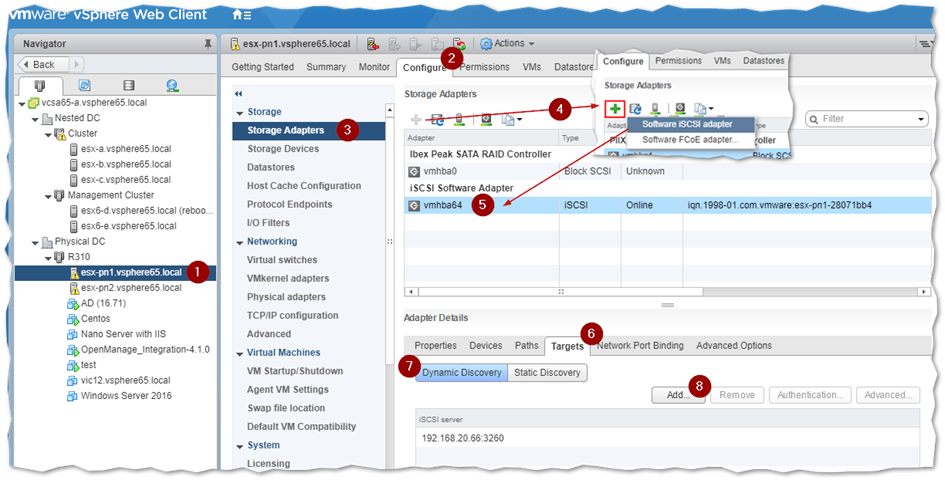Open Host Cache Configuration link

tap(304, 186)
